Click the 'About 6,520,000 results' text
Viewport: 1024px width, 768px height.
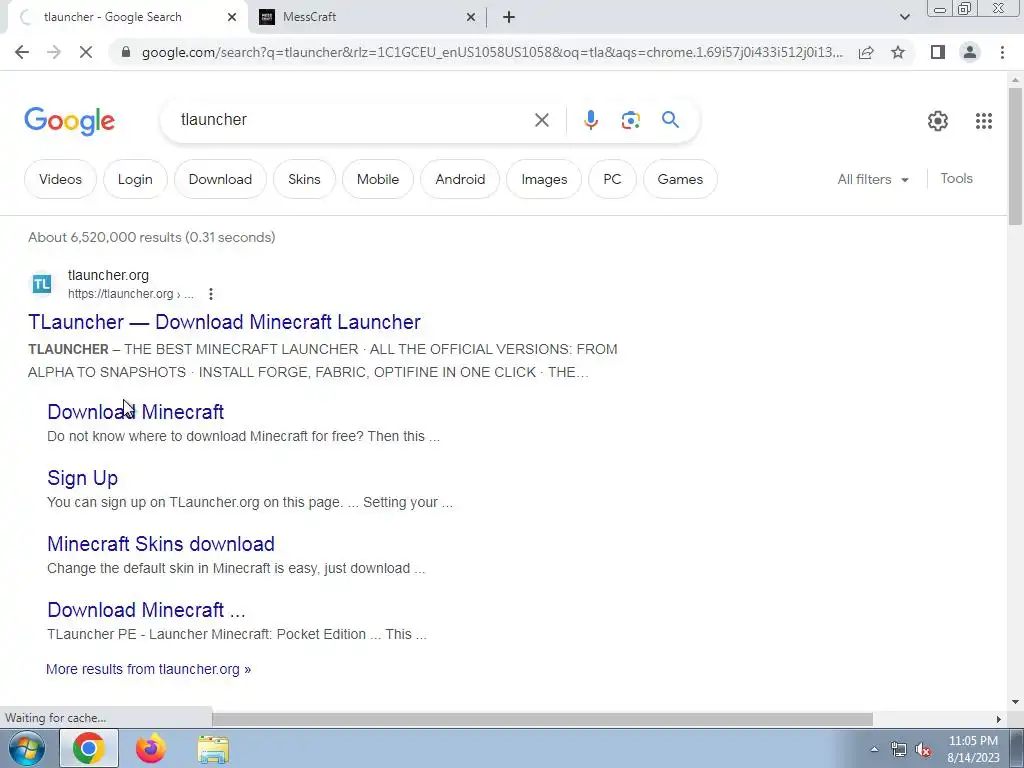pos(152,237)
